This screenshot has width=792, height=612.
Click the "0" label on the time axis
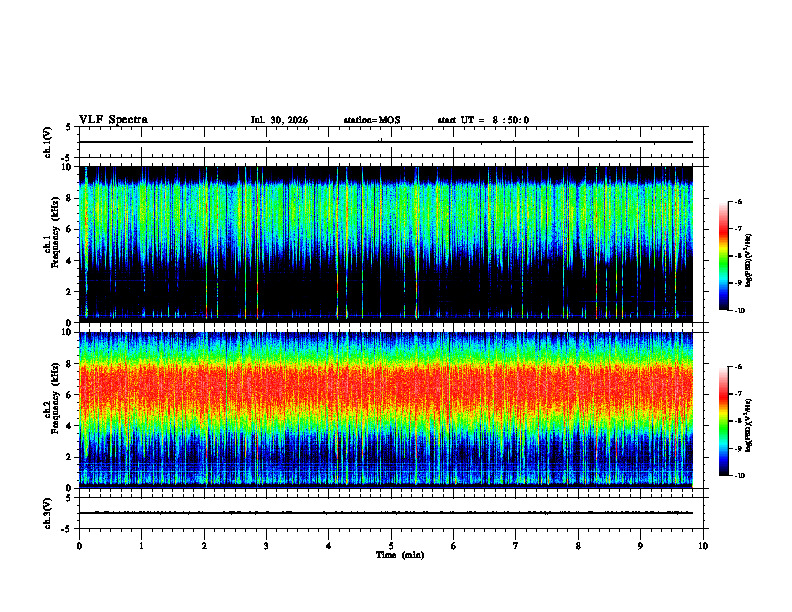click(x=79, y=546)
